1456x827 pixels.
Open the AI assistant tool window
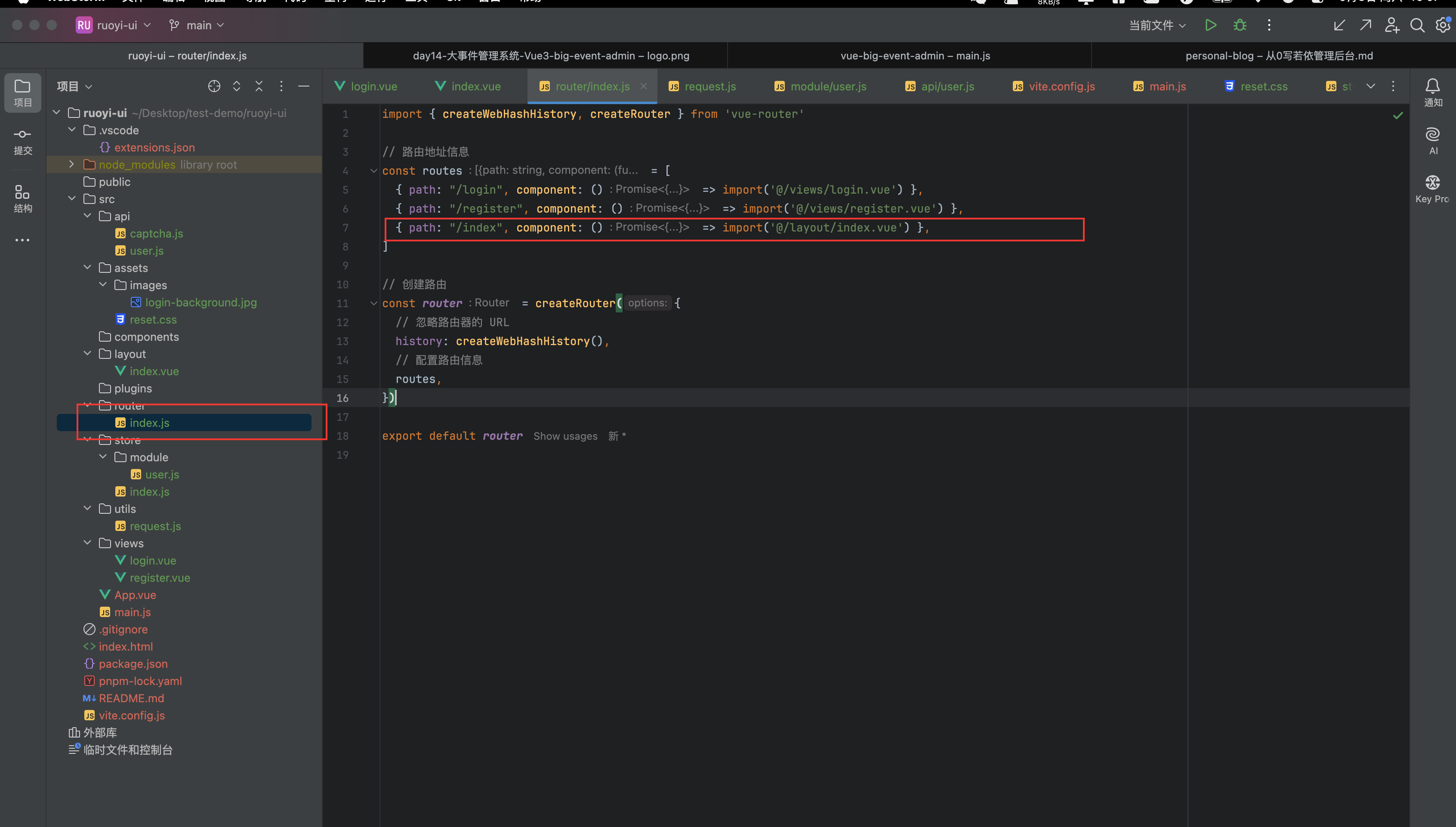[1433, 141]
